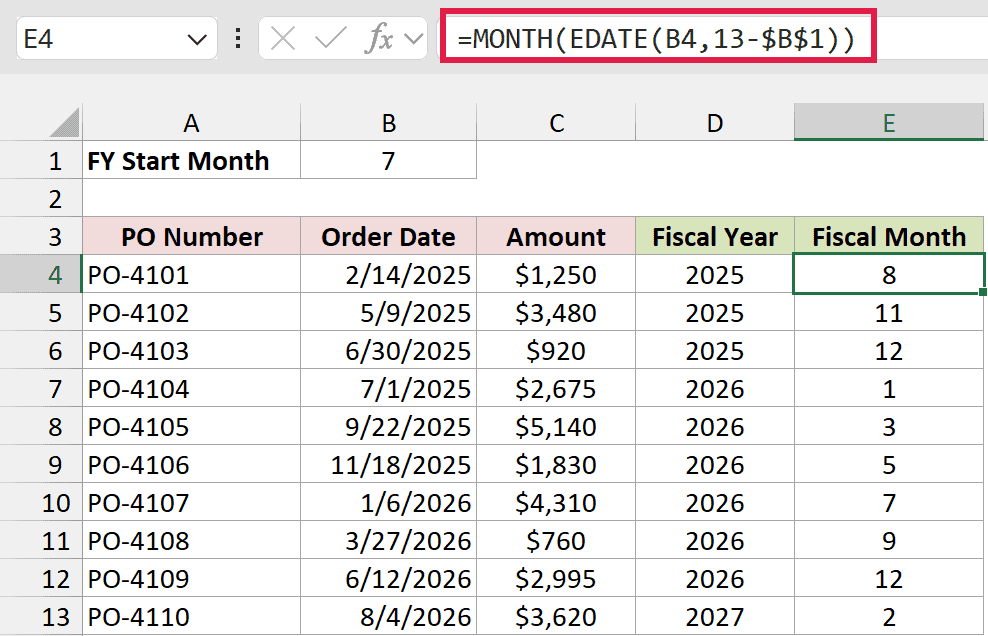Screen dimensions: 988x636
Task: Click order date 11/18/2025
Action: click(389, 465)
